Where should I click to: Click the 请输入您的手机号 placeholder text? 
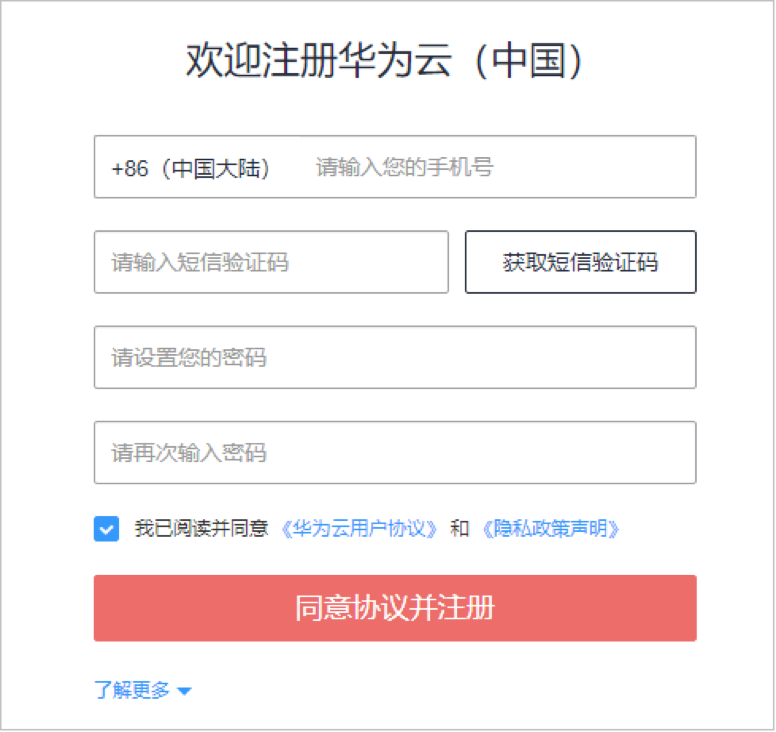404,168
